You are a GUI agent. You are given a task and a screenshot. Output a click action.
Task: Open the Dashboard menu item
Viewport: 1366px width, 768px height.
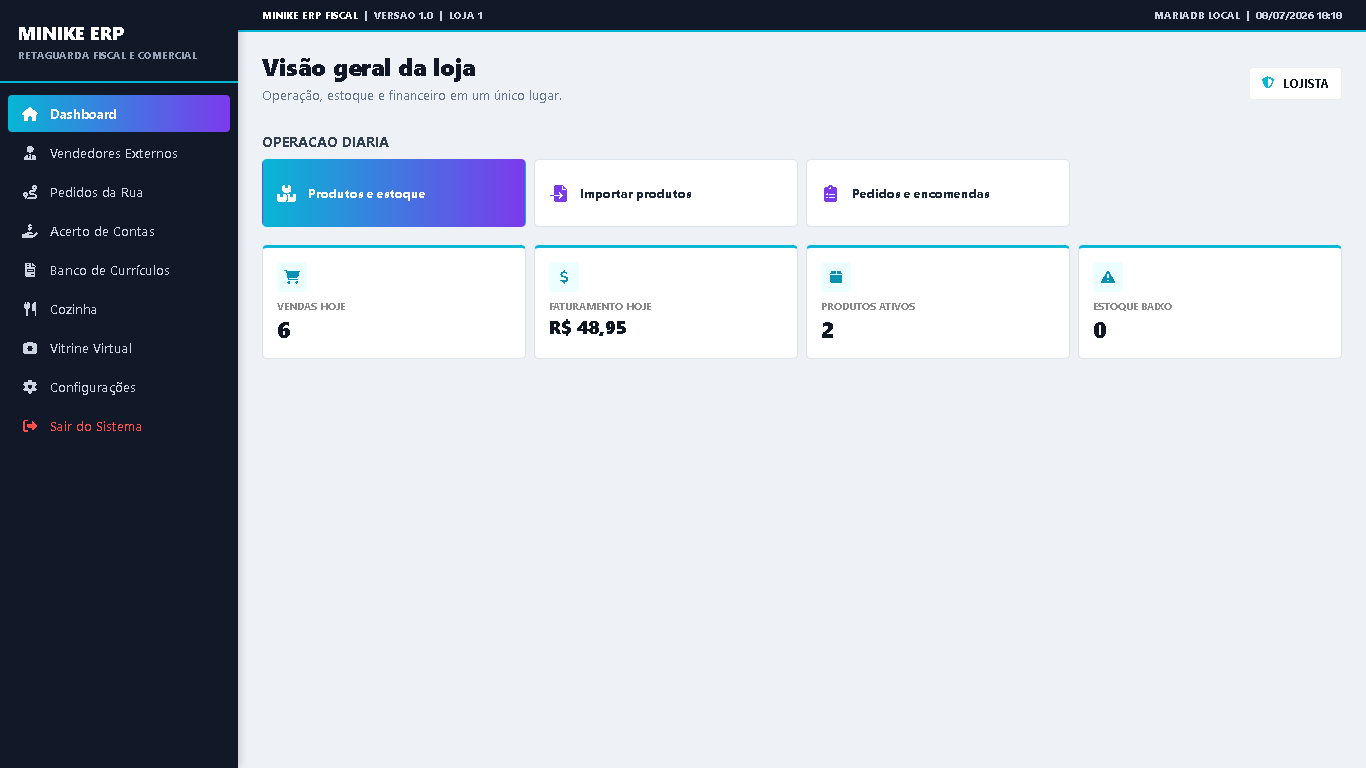pyautogui.click(x=119, y=114)
